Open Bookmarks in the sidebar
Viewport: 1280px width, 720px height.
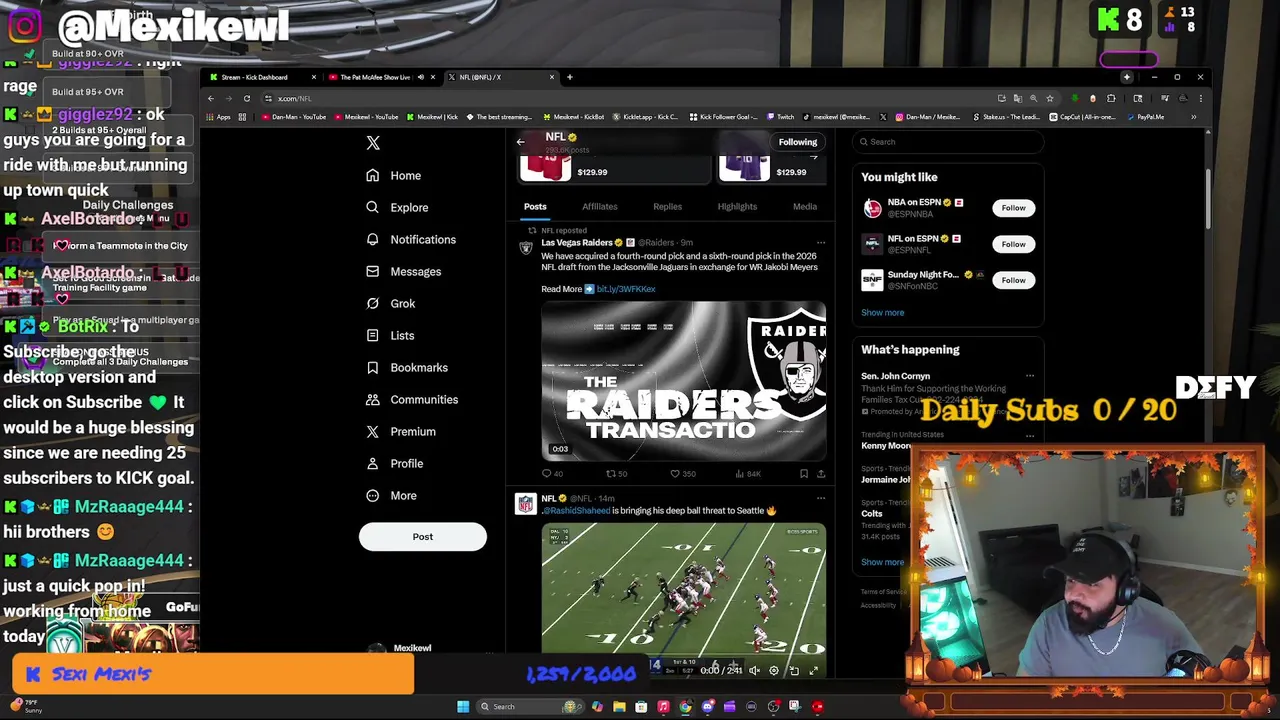point(407,367)
